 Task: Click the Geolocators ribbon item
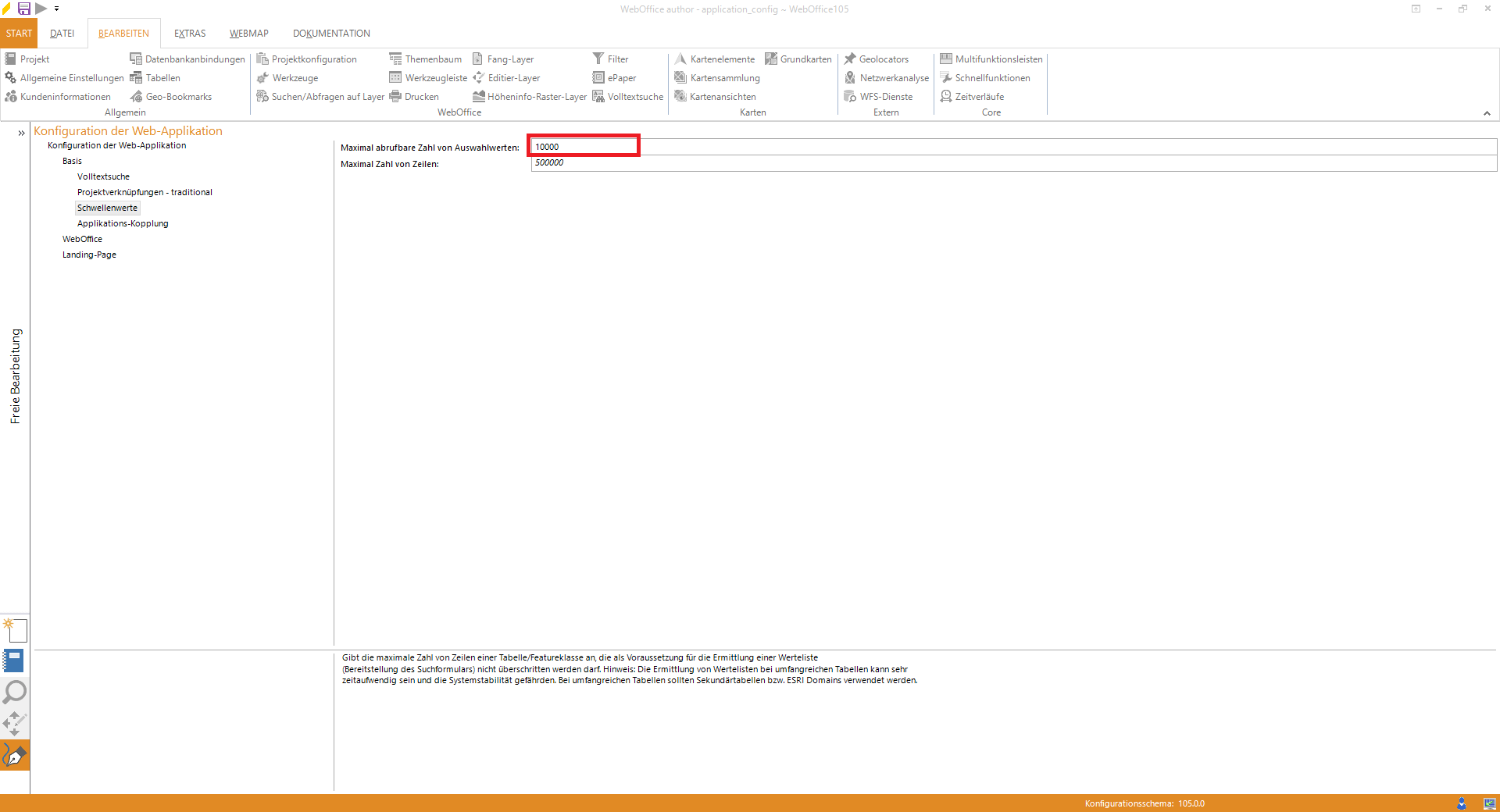pyautogui.click(x=877, y=59)
